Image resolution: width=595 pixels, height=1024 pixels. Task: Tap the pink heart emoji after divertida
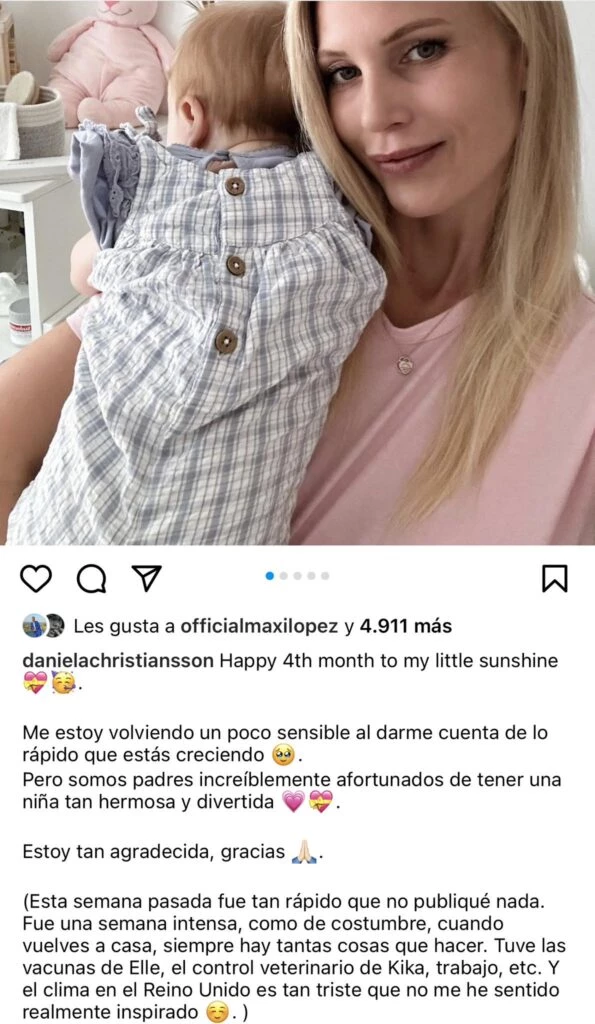293,802
